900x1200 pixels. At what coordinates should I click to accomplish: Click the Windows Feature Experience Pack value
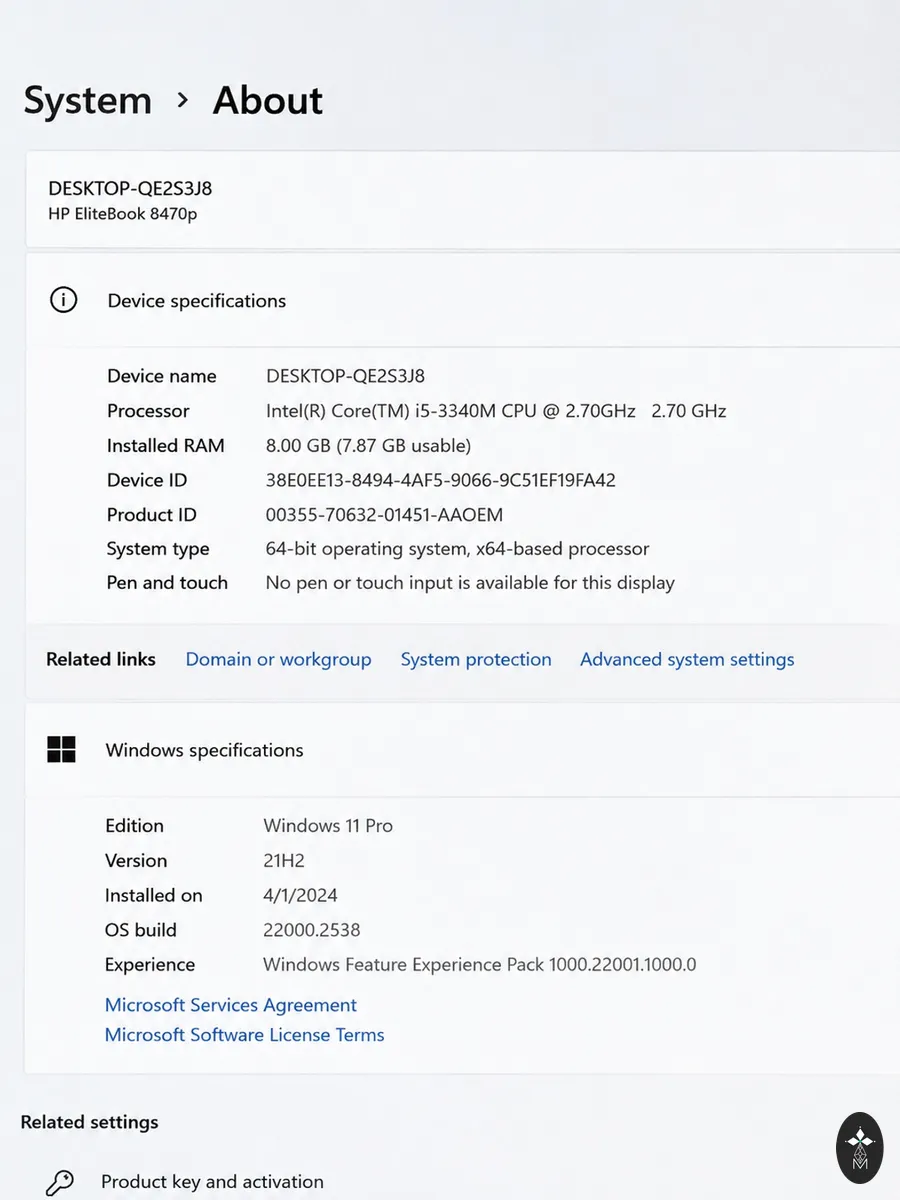480,965
